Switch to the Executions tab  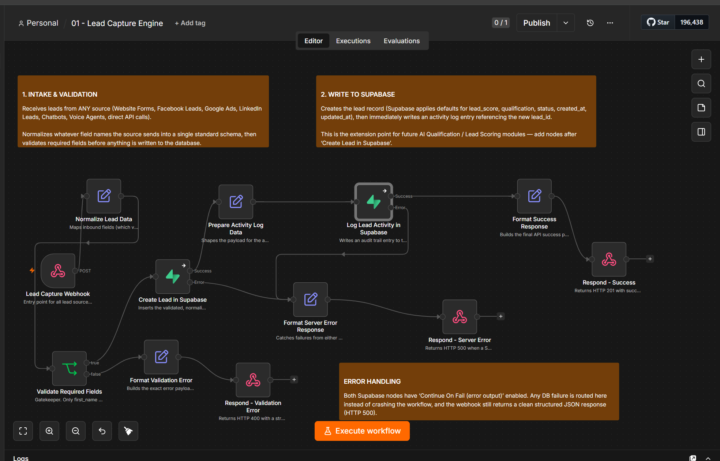(353, 41)
